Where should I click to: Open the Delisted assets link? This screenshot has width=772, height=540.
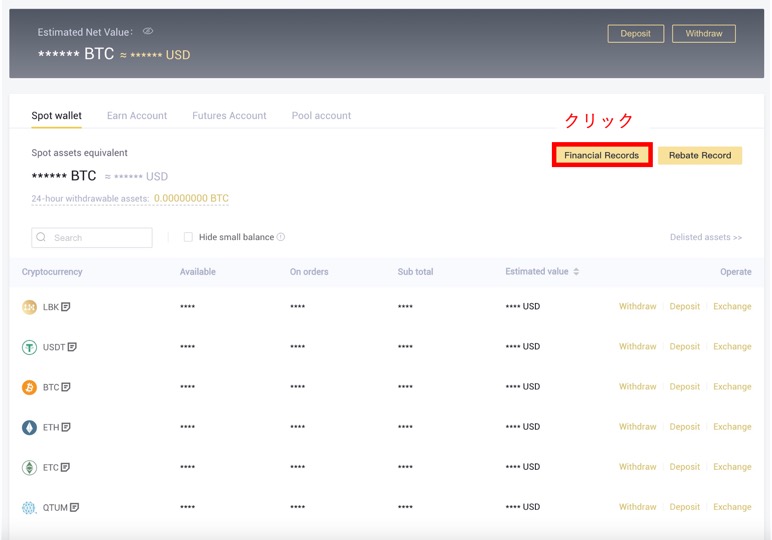[706, 237]
